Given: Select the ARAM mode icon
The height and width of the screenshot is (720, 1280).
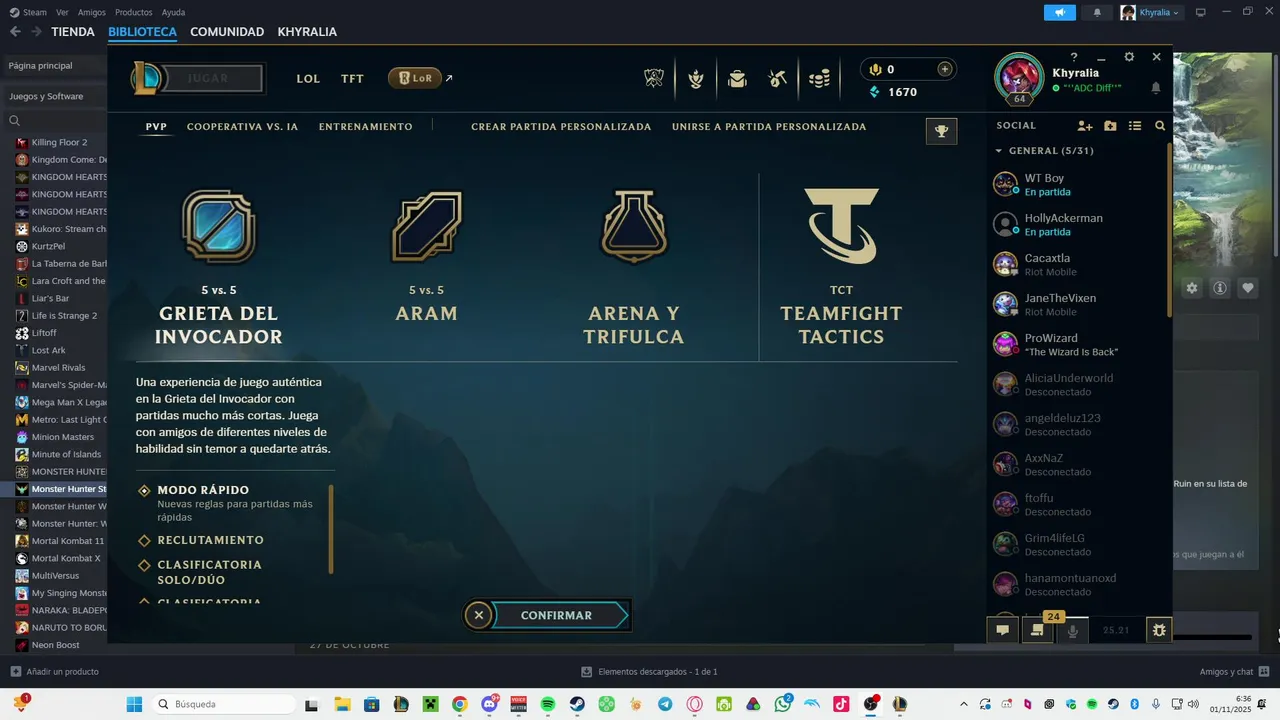Looking at the screenshot, I should (x=427, y=227).
